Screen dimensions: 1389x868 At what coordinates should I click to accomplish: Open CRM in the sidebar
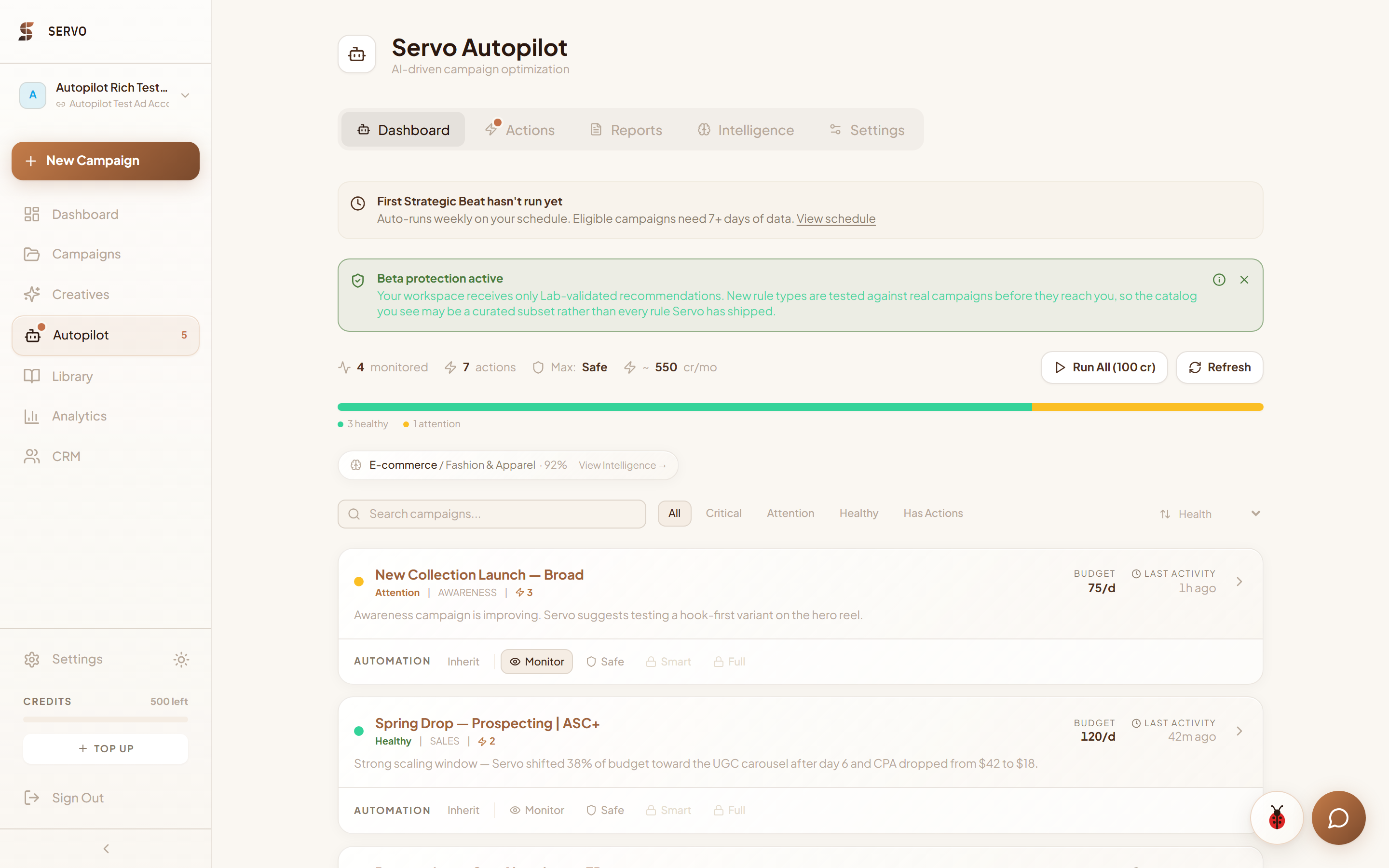106,456
